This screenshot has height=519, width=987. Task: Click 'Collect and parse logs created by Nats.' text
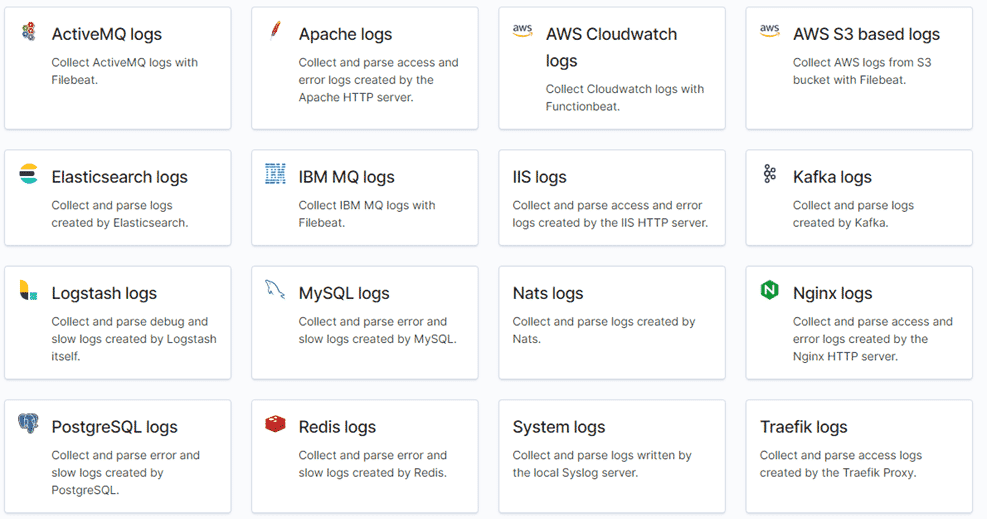click(x=604, y=330)
